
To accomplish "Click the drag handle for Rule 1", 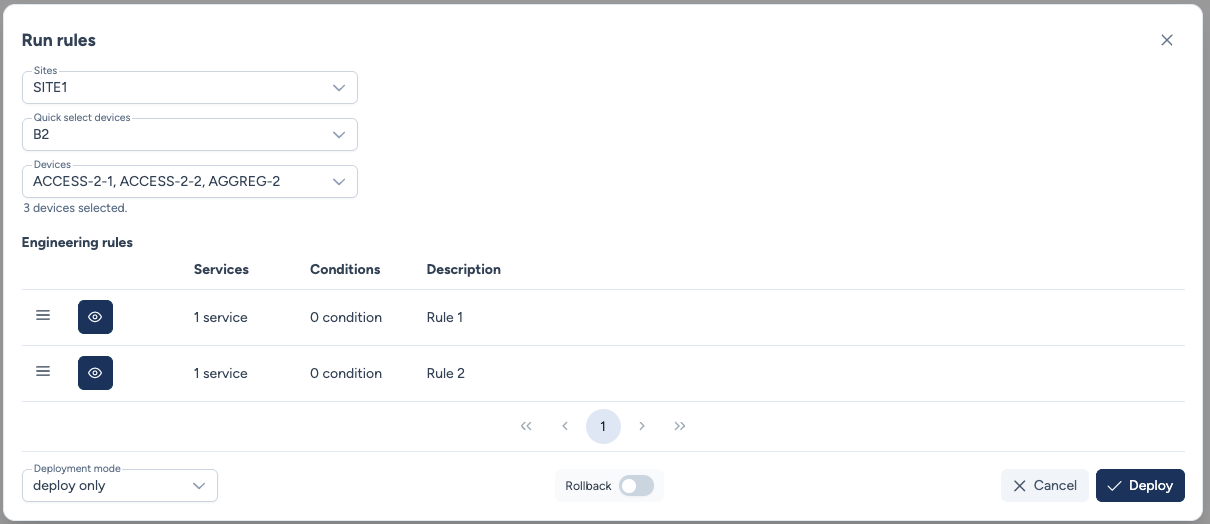I will 43,316.
